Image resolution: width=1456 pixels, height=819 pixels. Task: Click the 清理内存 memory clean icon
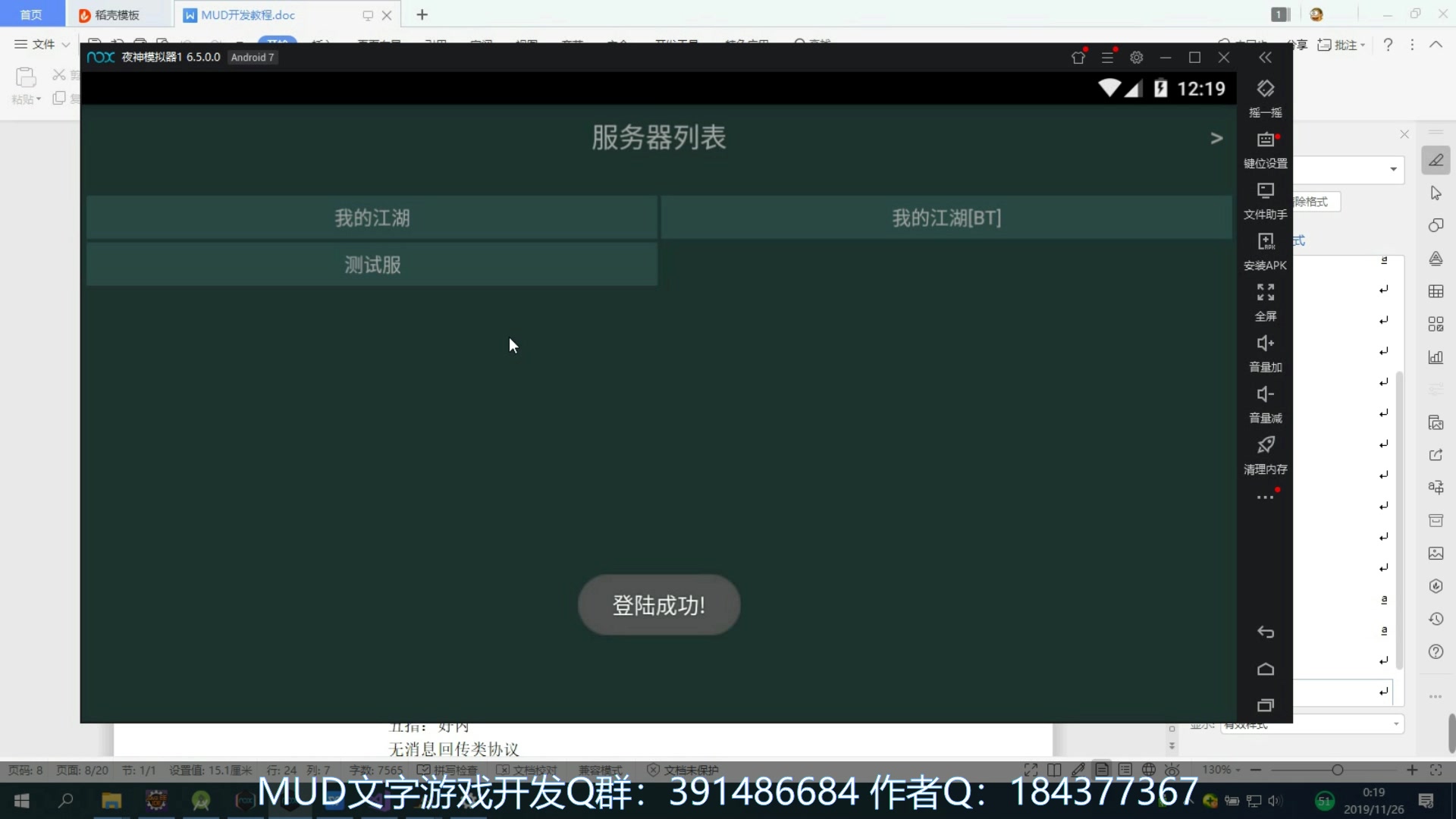pyautogui.click(x=1265, y=445)
